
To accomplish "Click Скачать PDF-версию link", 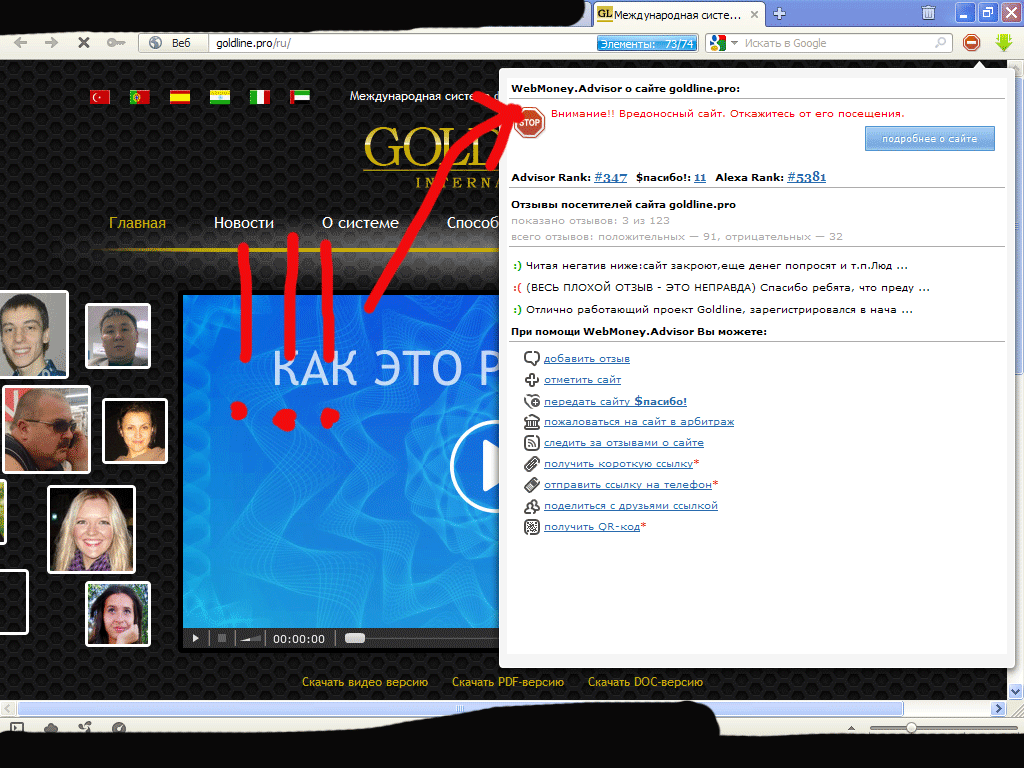I will [507, 682].
